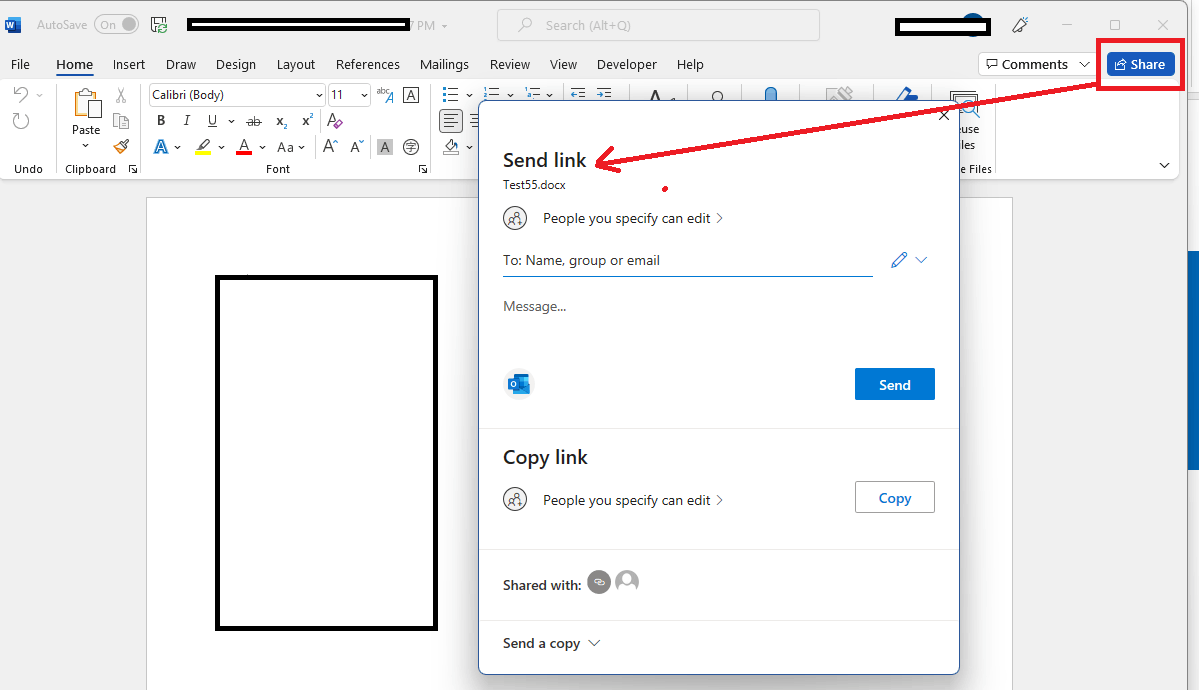Click the link avatar next to Shared with
The height and width of the screenshot is (690, 1199).
(599, 582)
